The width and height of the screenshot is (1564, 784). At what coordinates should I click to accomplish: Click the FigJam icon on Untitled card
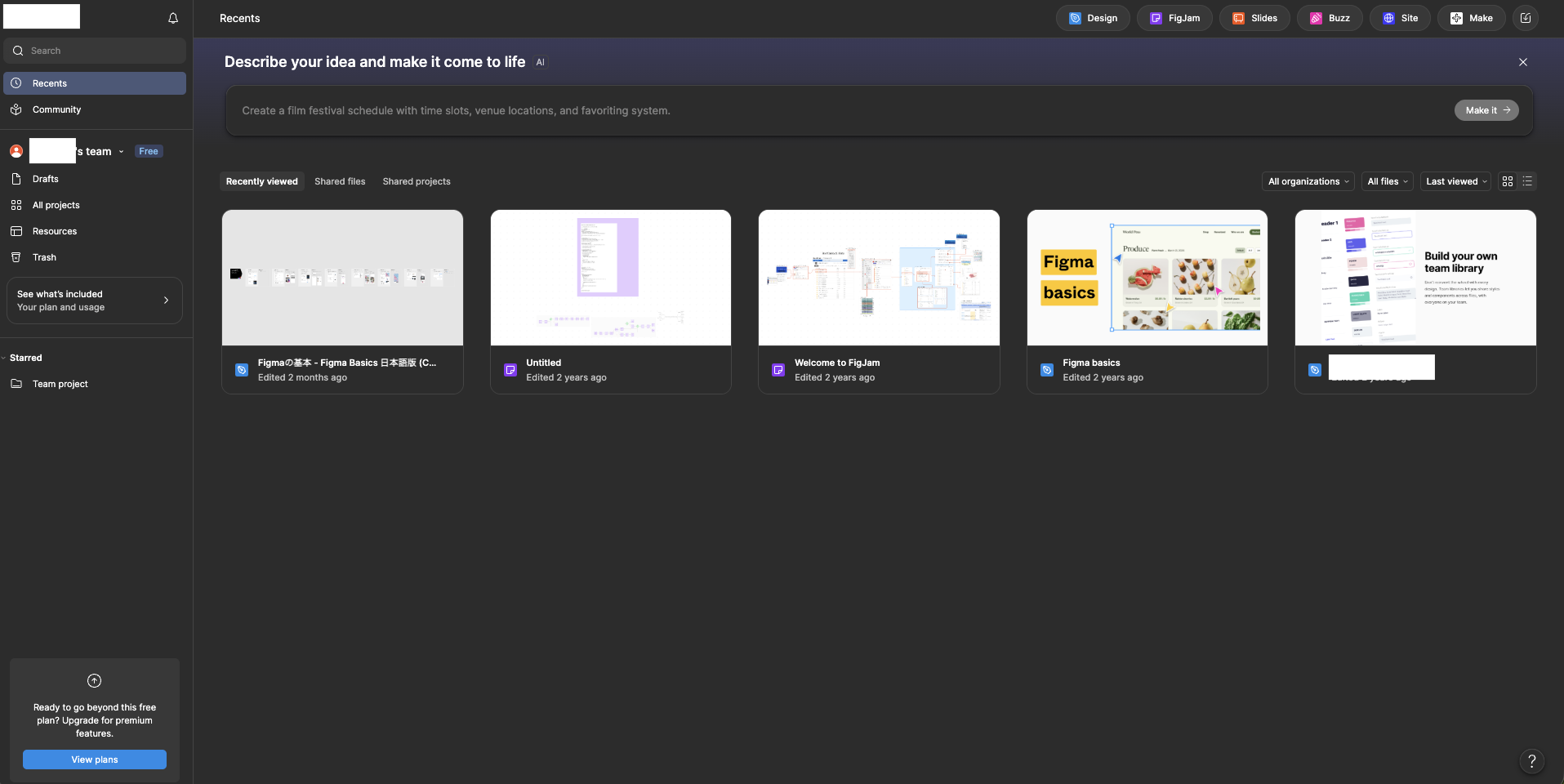tap(510, 370)
